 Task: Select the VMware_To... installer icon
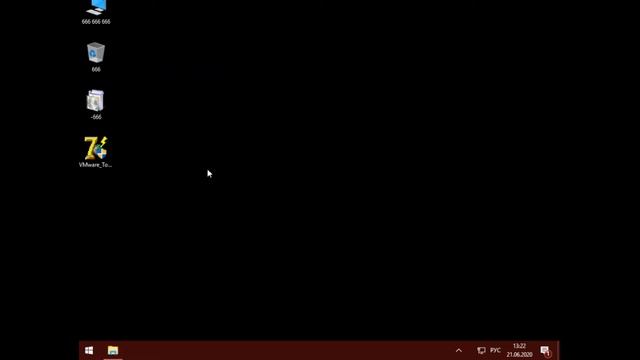coord(96,152)
